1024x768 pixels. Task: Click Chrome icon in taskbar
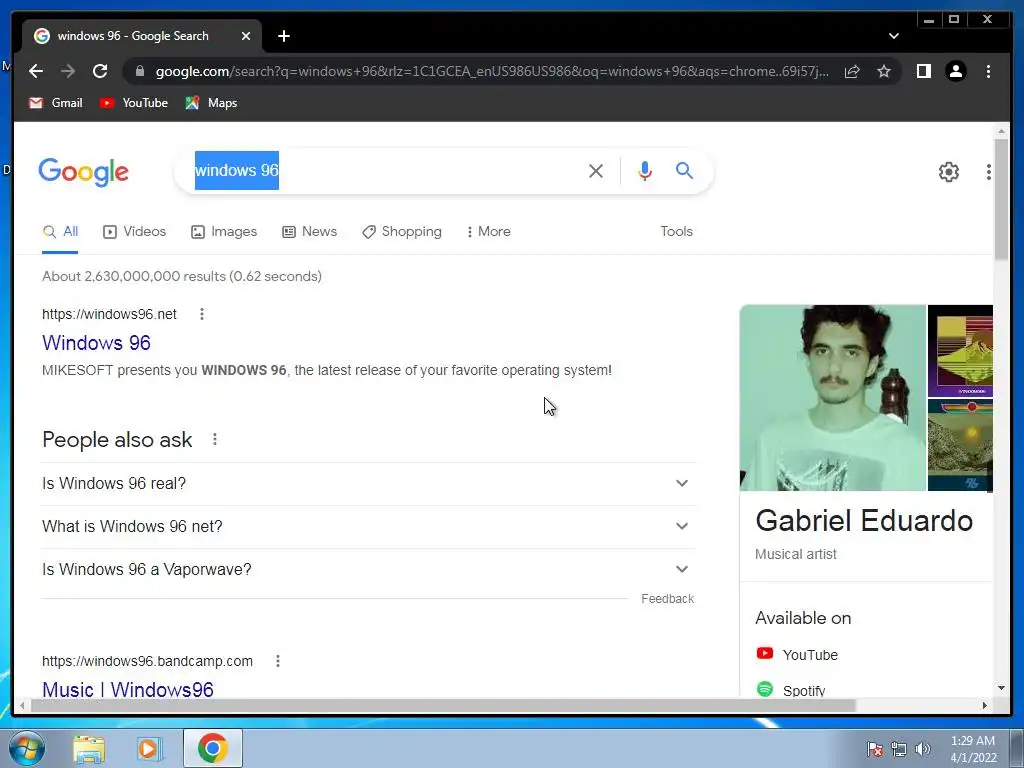pos(212,748)
